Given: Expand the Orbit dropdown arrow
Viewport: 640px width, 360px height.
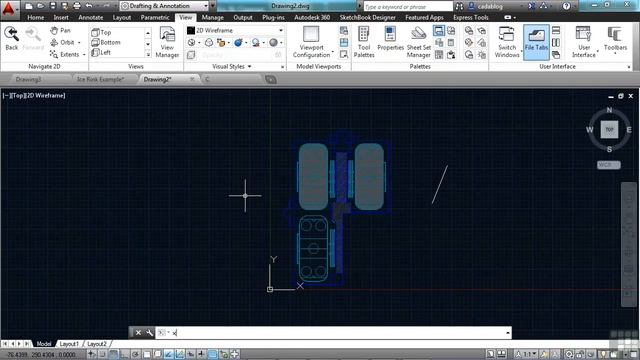Looking at the screenshot, I should click(79, 42).
